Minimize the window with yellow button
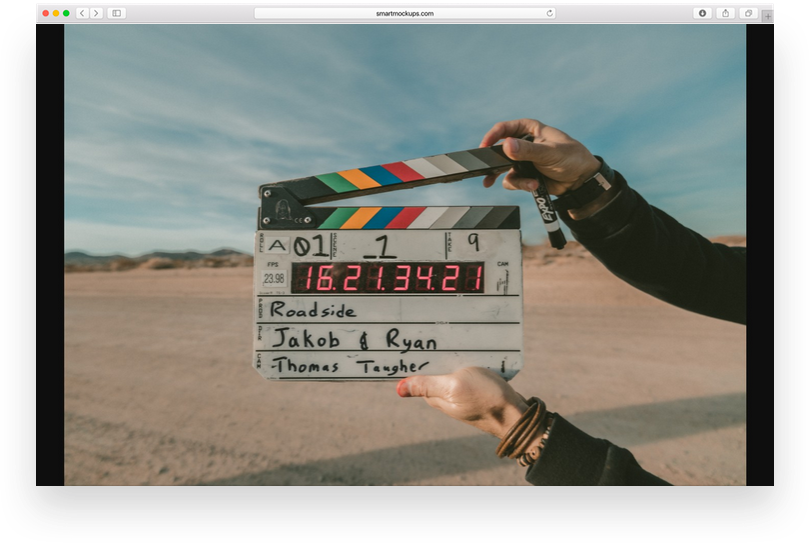This screenshot has height=543, width=810. (x=56, y=13)
